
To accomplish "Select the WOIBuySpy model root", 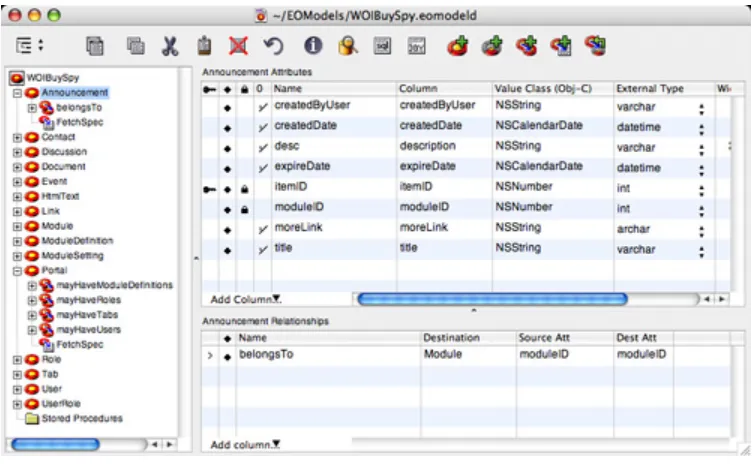I will click(53, 78).
